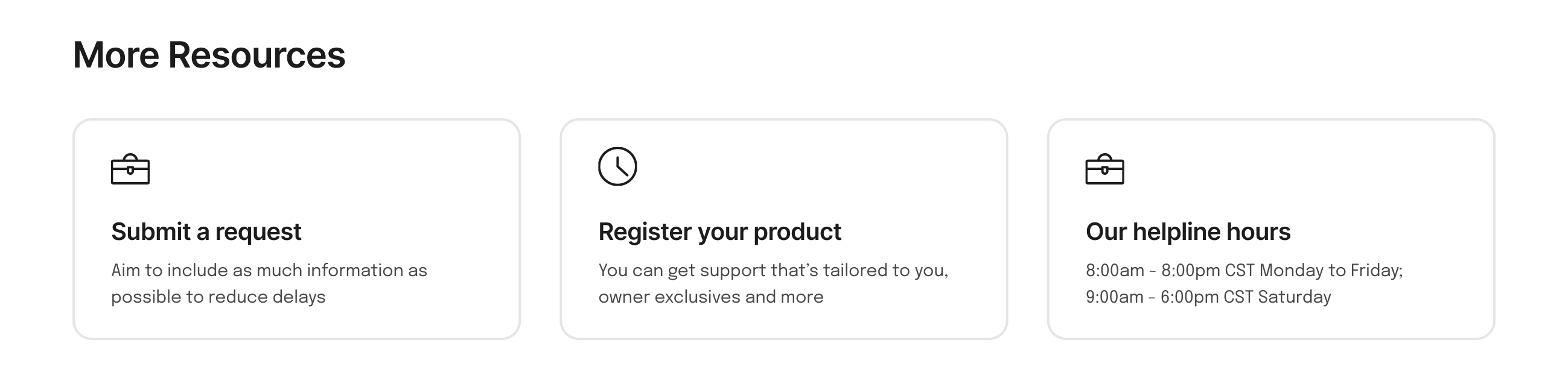Open the Submit a request heading link

point(206,232)
